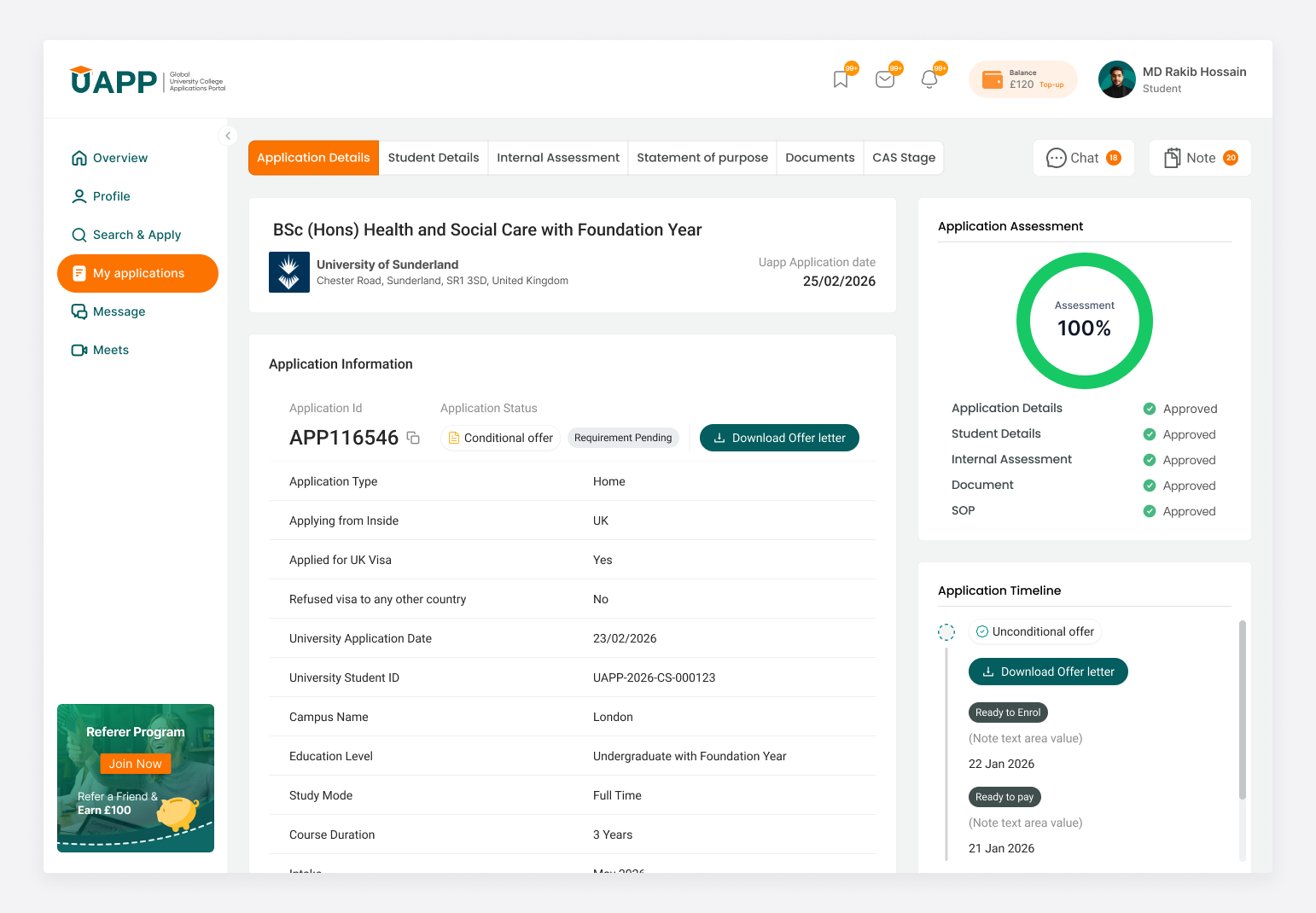Click the Ready to Enrol tag
The width and height of the screenshot is (1316, 913).
coord(1008,712)
